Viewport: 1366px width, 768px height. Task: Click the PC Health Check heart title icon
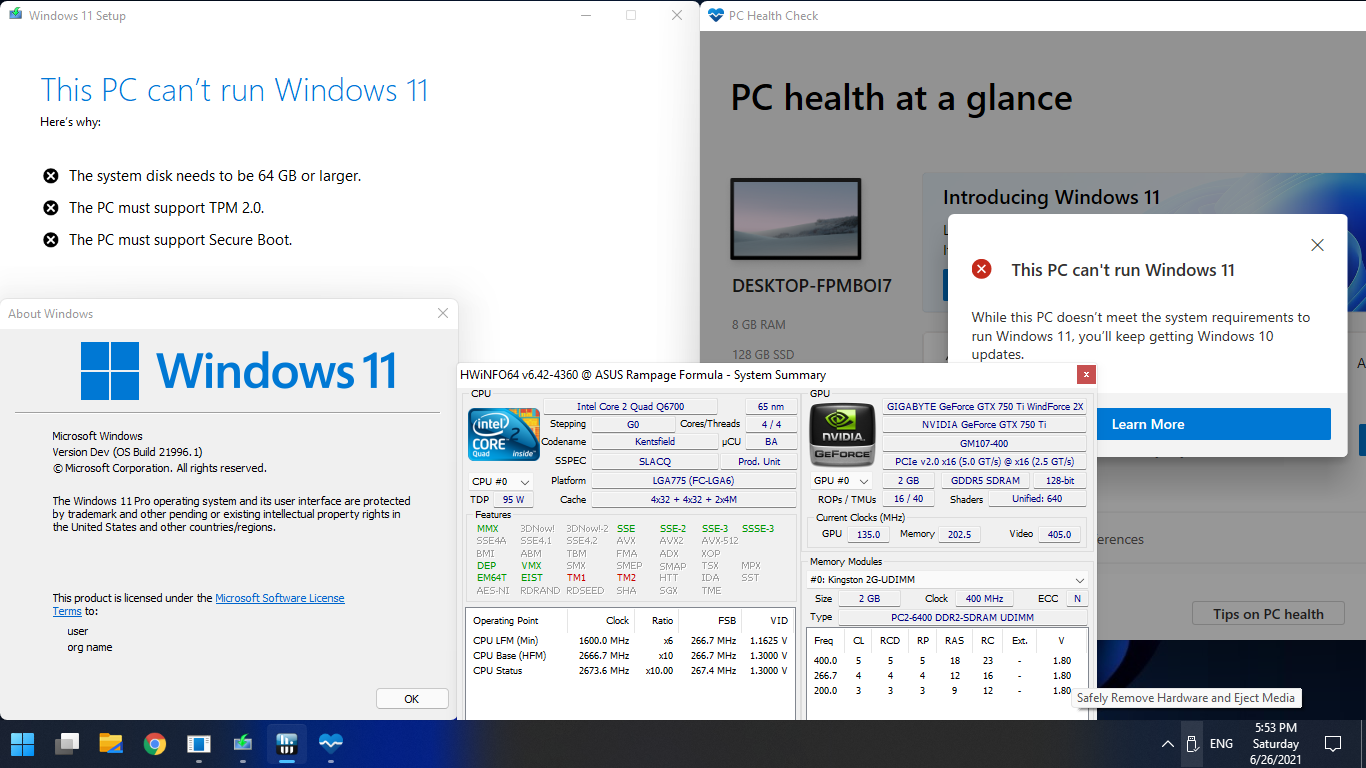pos(715,15)
